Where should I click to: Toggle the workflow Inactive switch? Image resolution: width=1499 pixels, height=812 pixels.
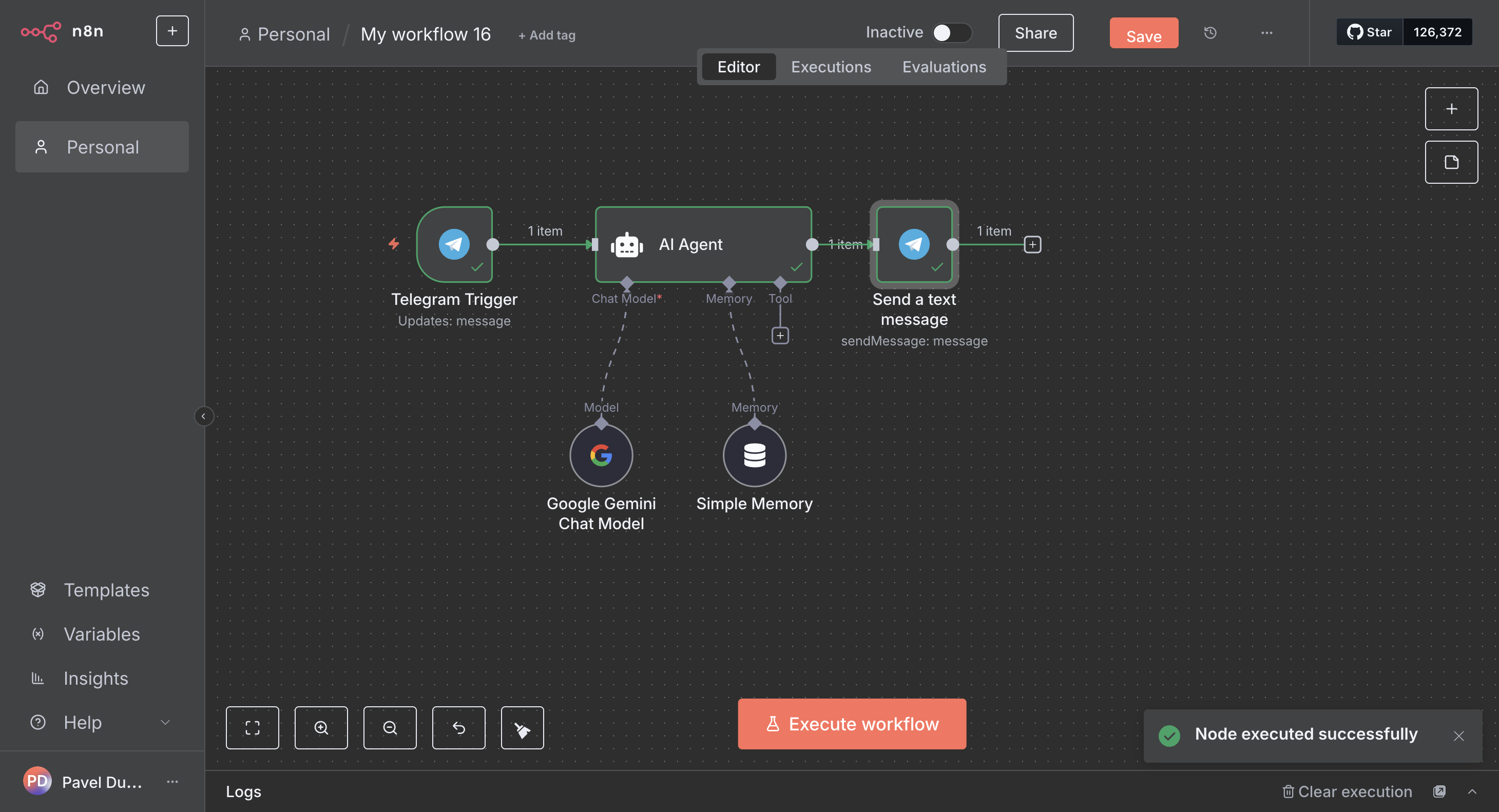[951, 32]
